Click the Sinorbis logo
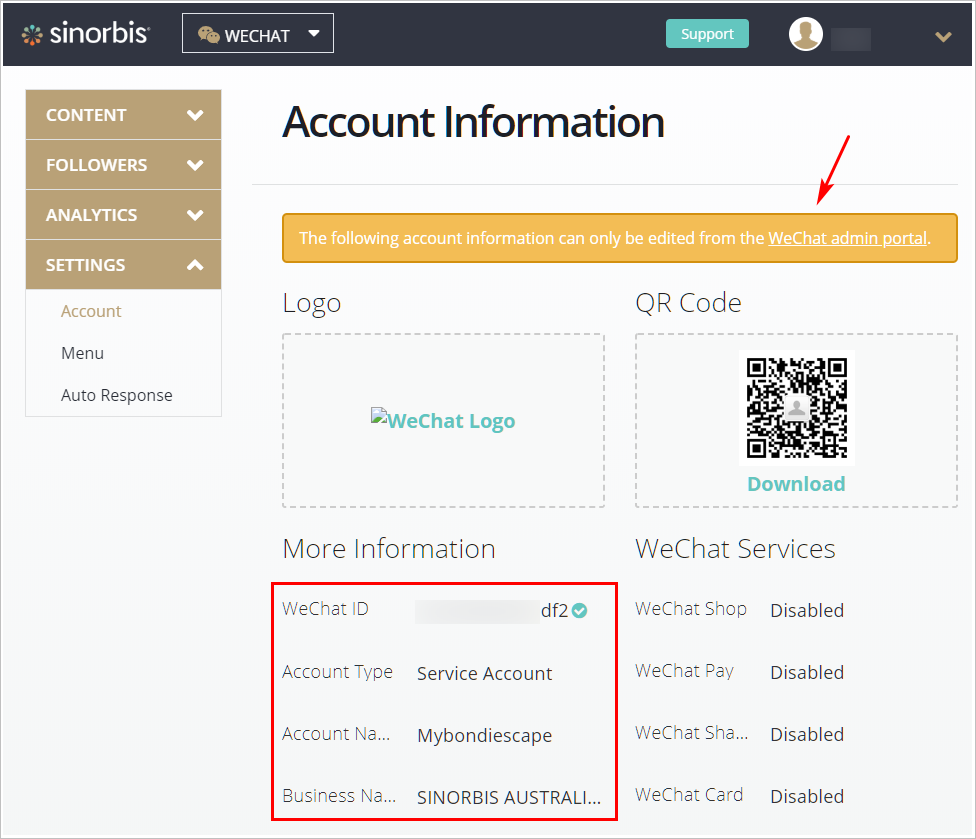Viewport: 976px width, 839px height. tap(85, 34)
